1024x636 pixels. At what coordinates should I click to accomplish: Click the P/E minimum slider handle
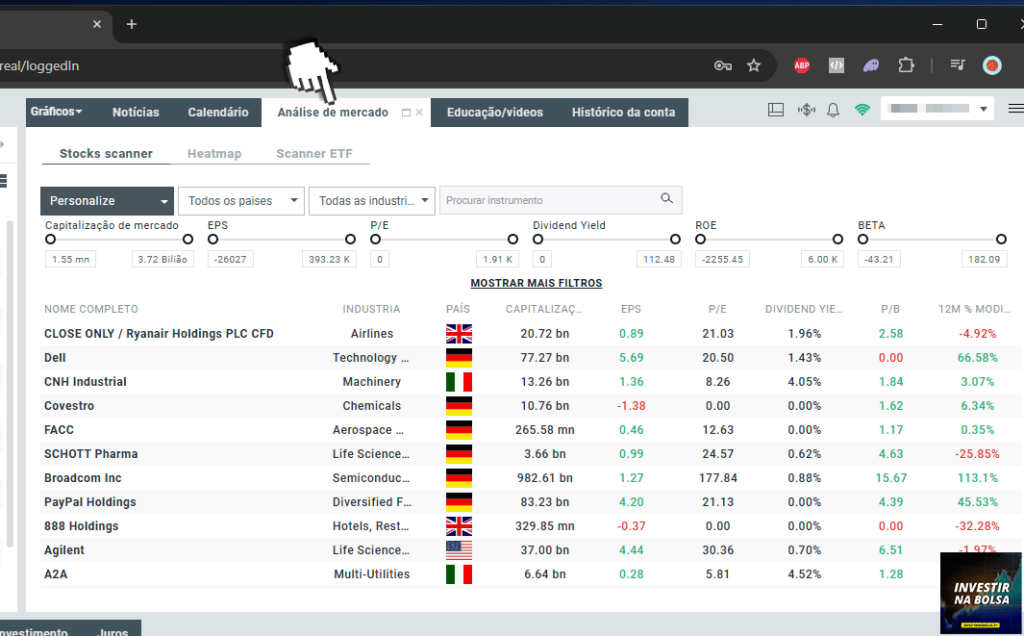coord(376,240)
